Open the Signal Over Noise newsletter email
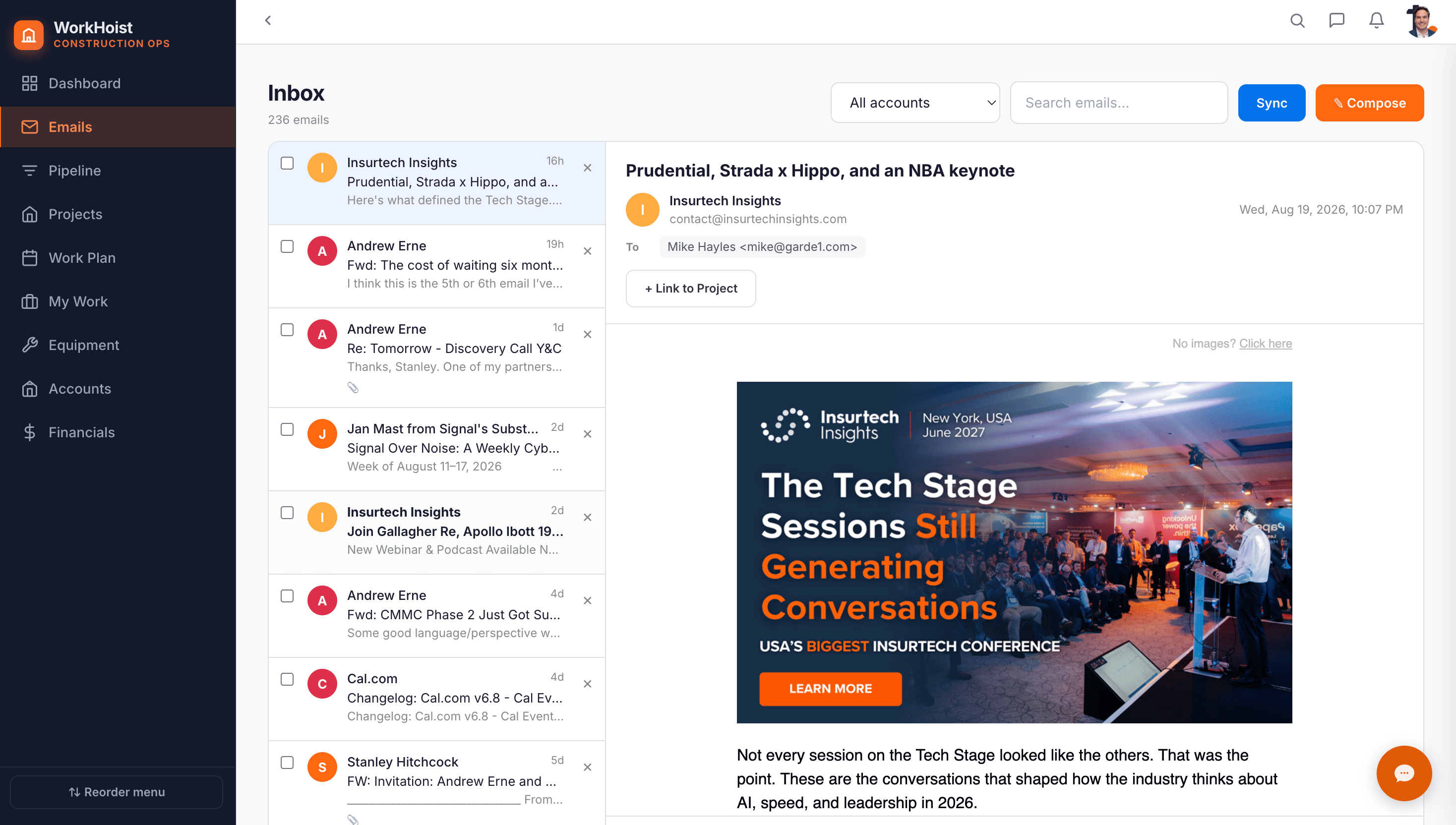Viewport: 1456px width, 825px height. (x=436, y=449)
